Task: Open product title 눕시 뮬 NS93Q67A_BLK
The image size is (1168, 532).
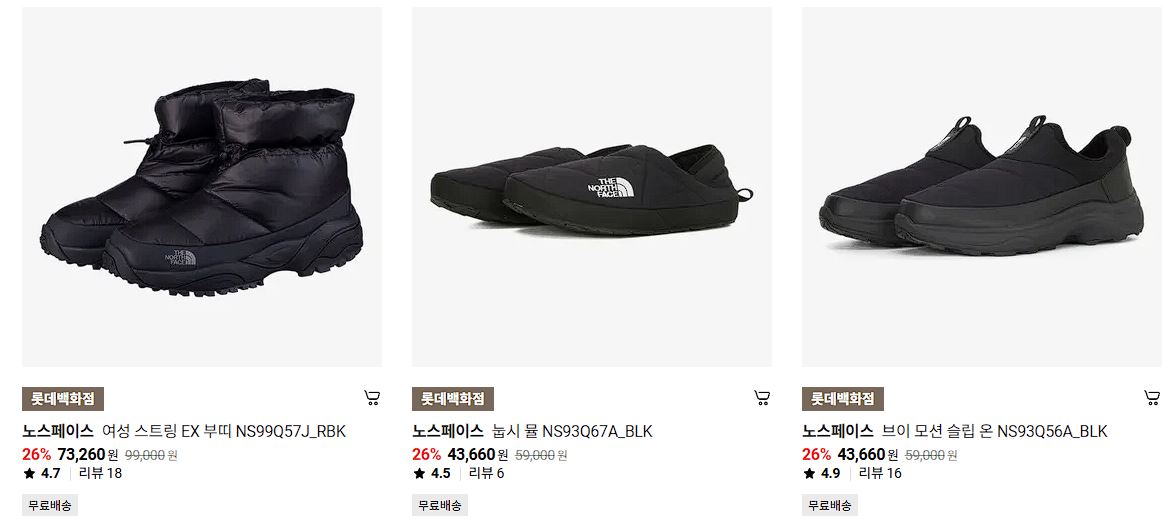Action: coord(572,431)
